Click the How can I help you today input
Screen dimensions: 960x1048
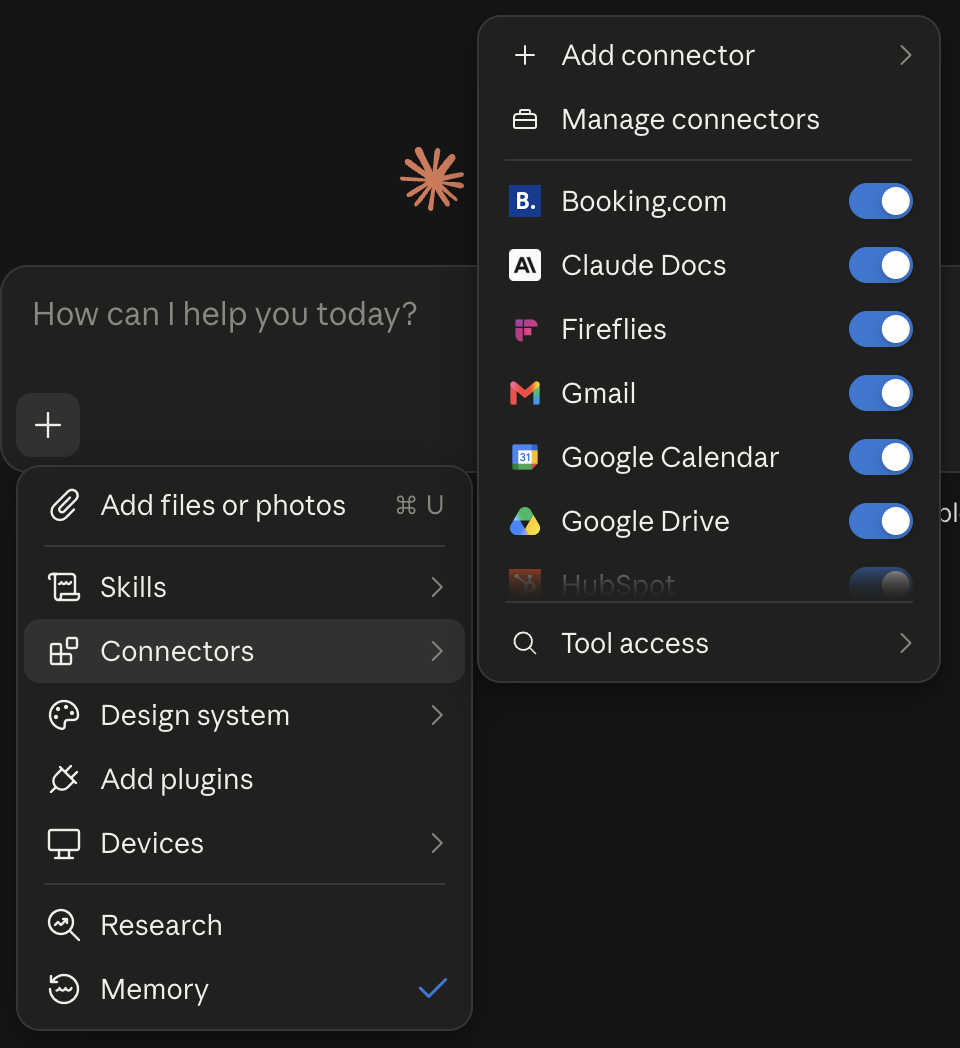[x=225, y=314]
